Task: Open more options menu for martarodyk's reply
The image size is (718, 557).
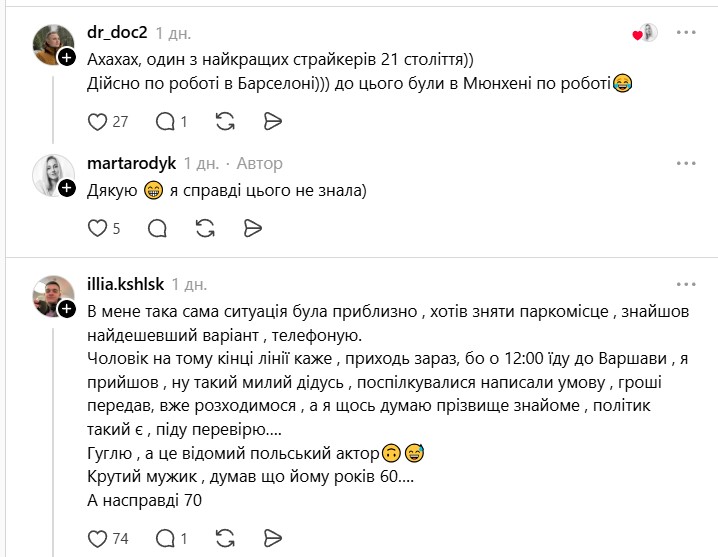Action: point(685,163)
